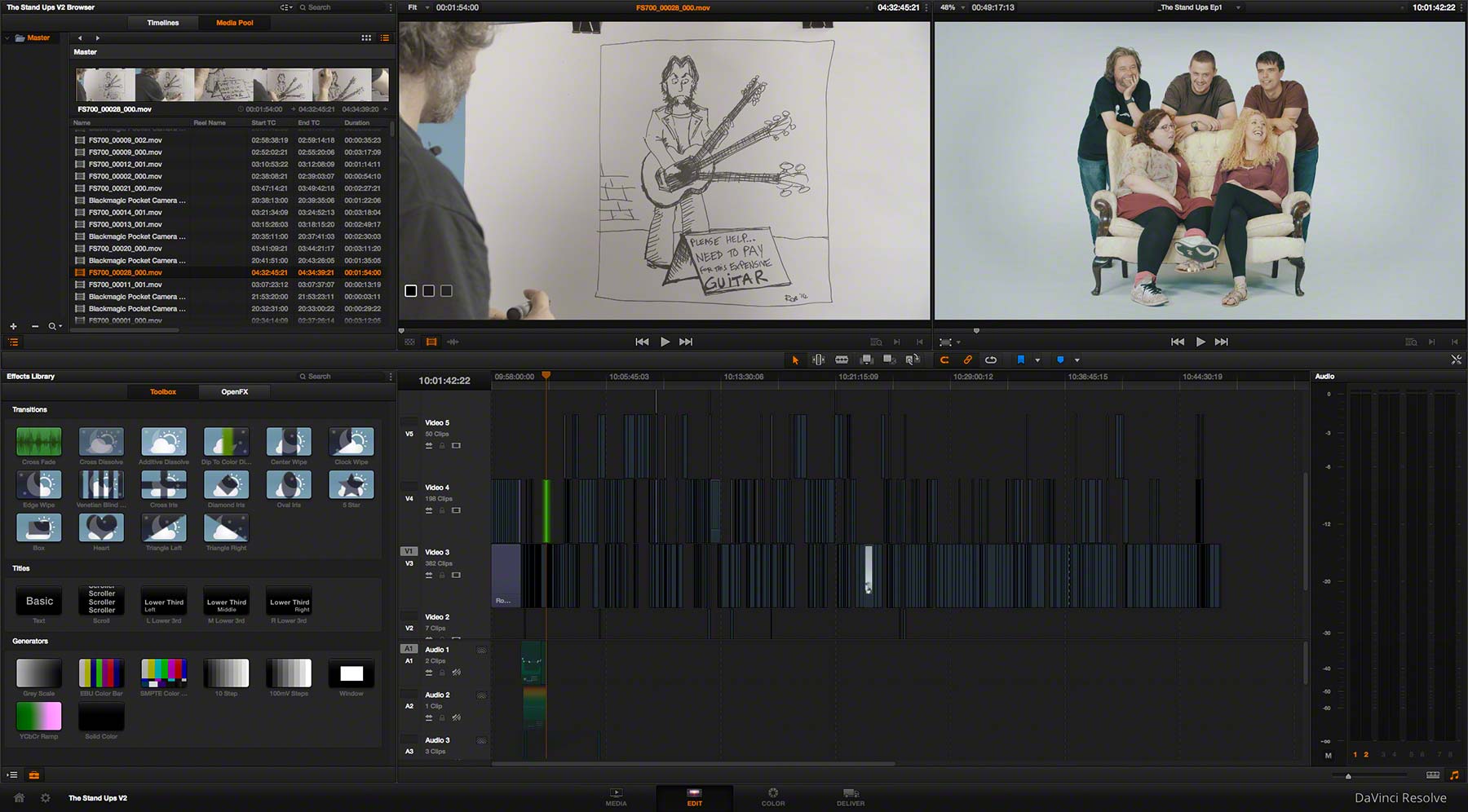Play the timeline viewer
The image size is (1468, 812).
tap(1200, 342)
